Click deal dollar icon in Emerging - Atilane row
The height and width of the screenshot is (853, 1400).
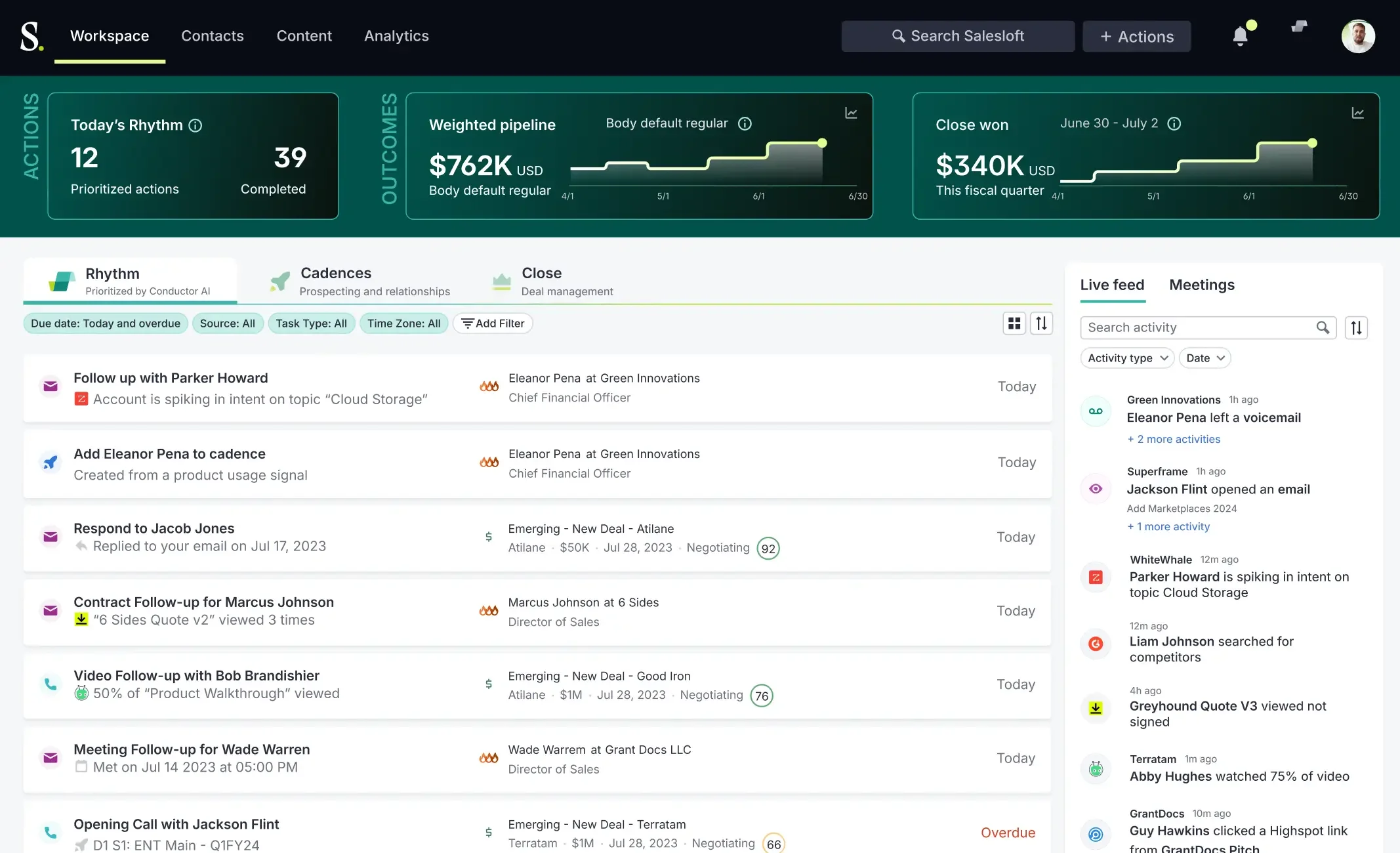pos(489,537)
